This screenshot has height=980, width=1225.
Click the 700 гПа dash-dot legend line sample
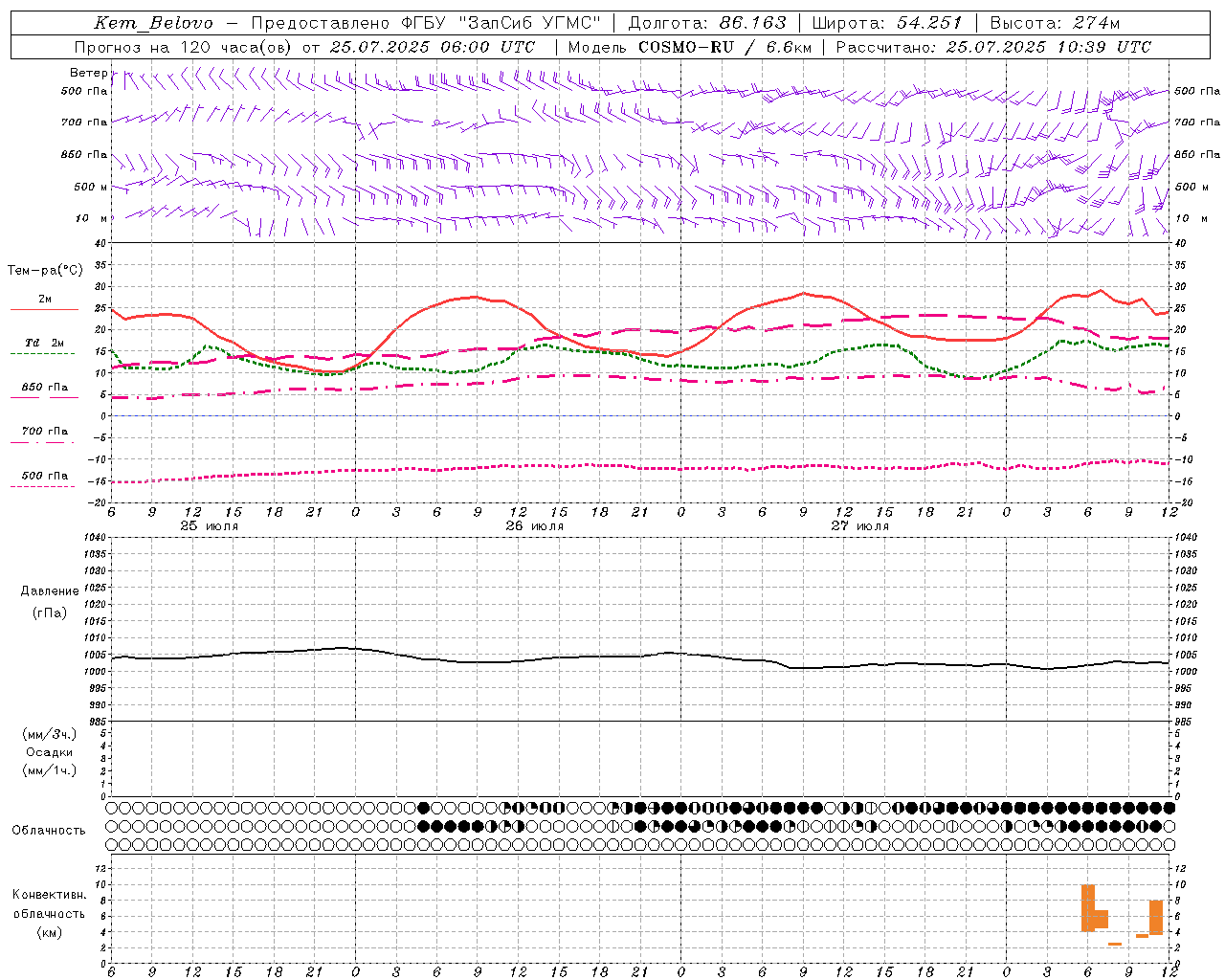(42, 442)
